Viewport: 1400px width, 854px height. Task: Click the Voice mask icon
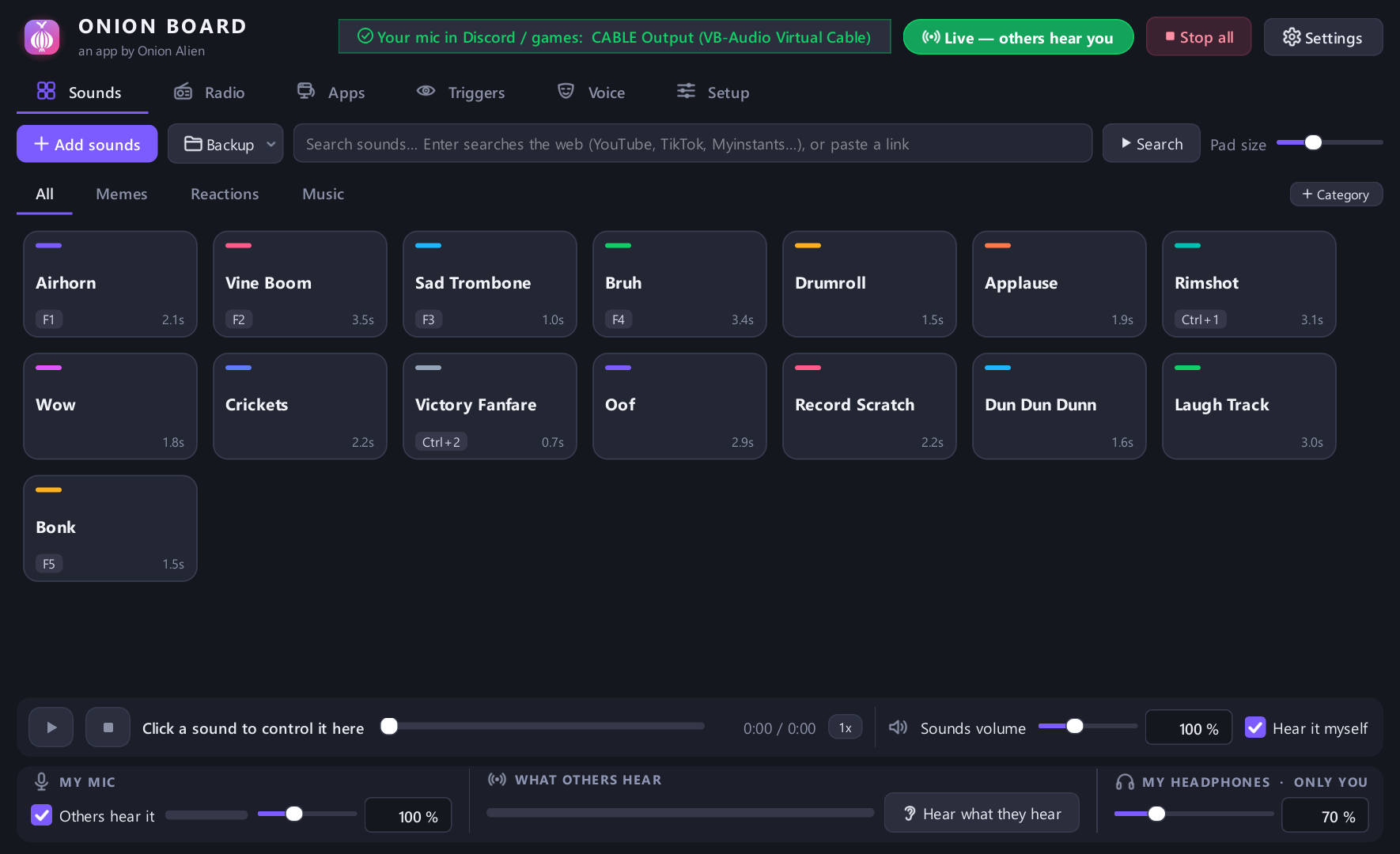(566, 91)
